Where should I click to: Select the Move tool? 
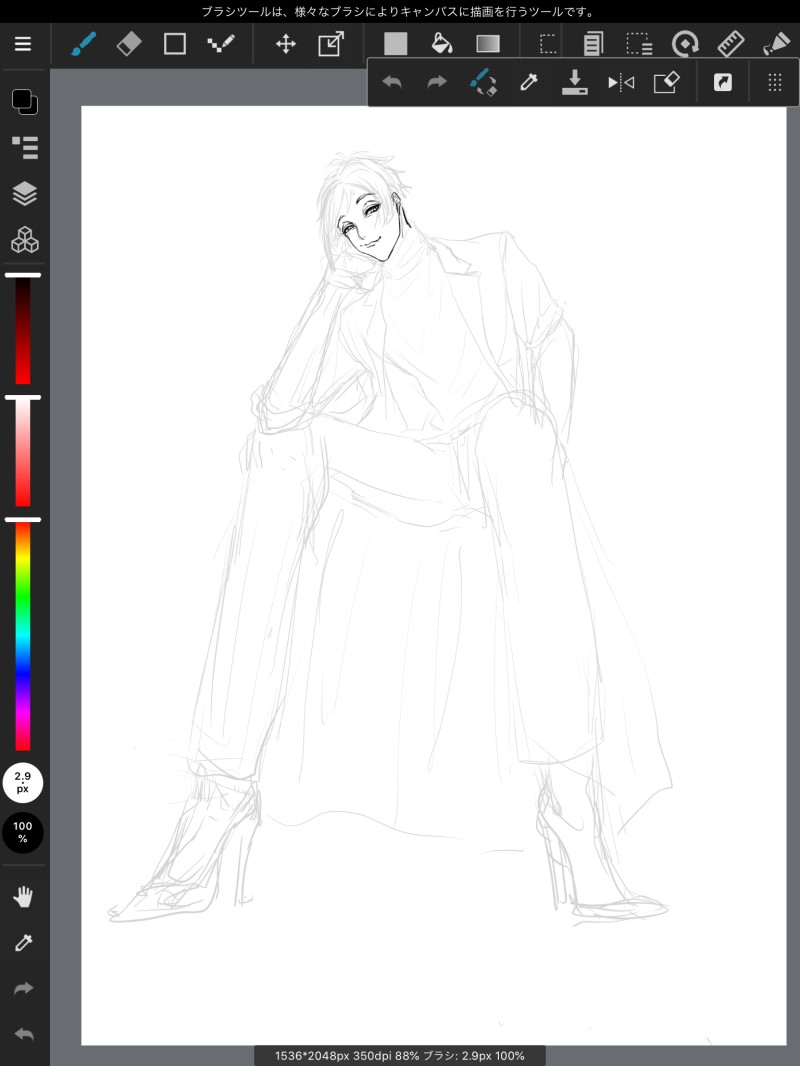click(x=286, y=44)
